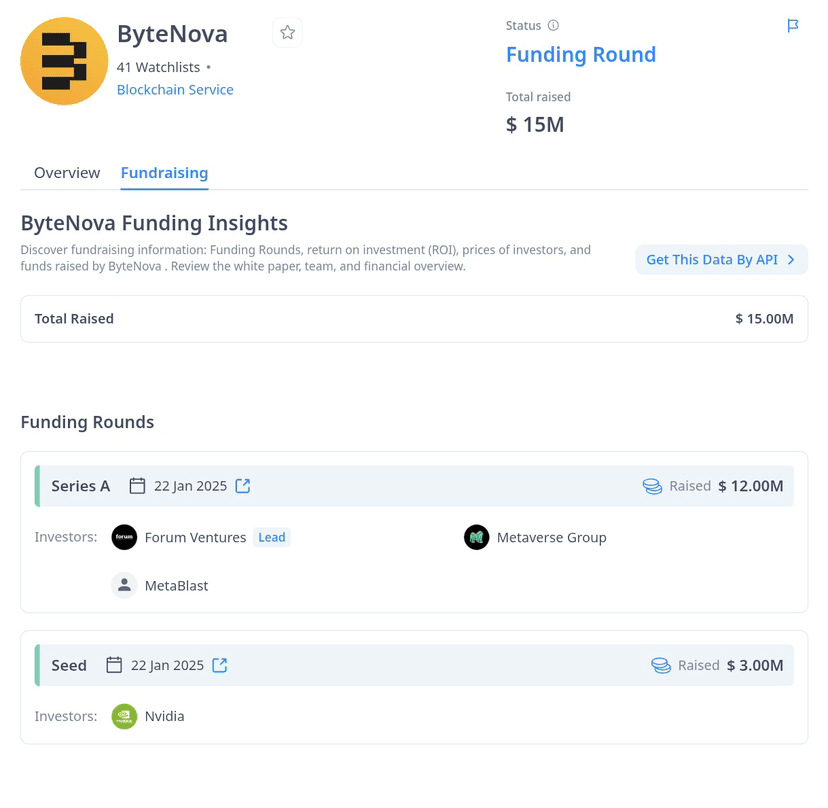Open the Blockchain Service category link
This screenshot has width=828, height=808.
[175, 90]
